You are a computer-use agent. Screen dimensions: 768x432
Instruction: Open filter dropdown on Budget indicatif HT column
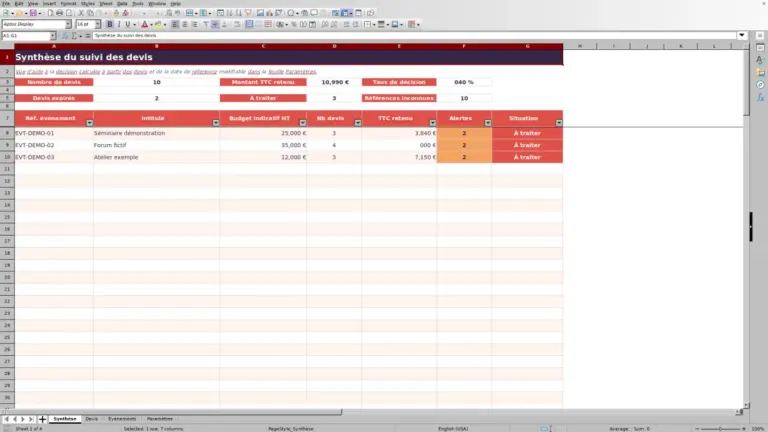pyautogui.click(x=303, y=123)
